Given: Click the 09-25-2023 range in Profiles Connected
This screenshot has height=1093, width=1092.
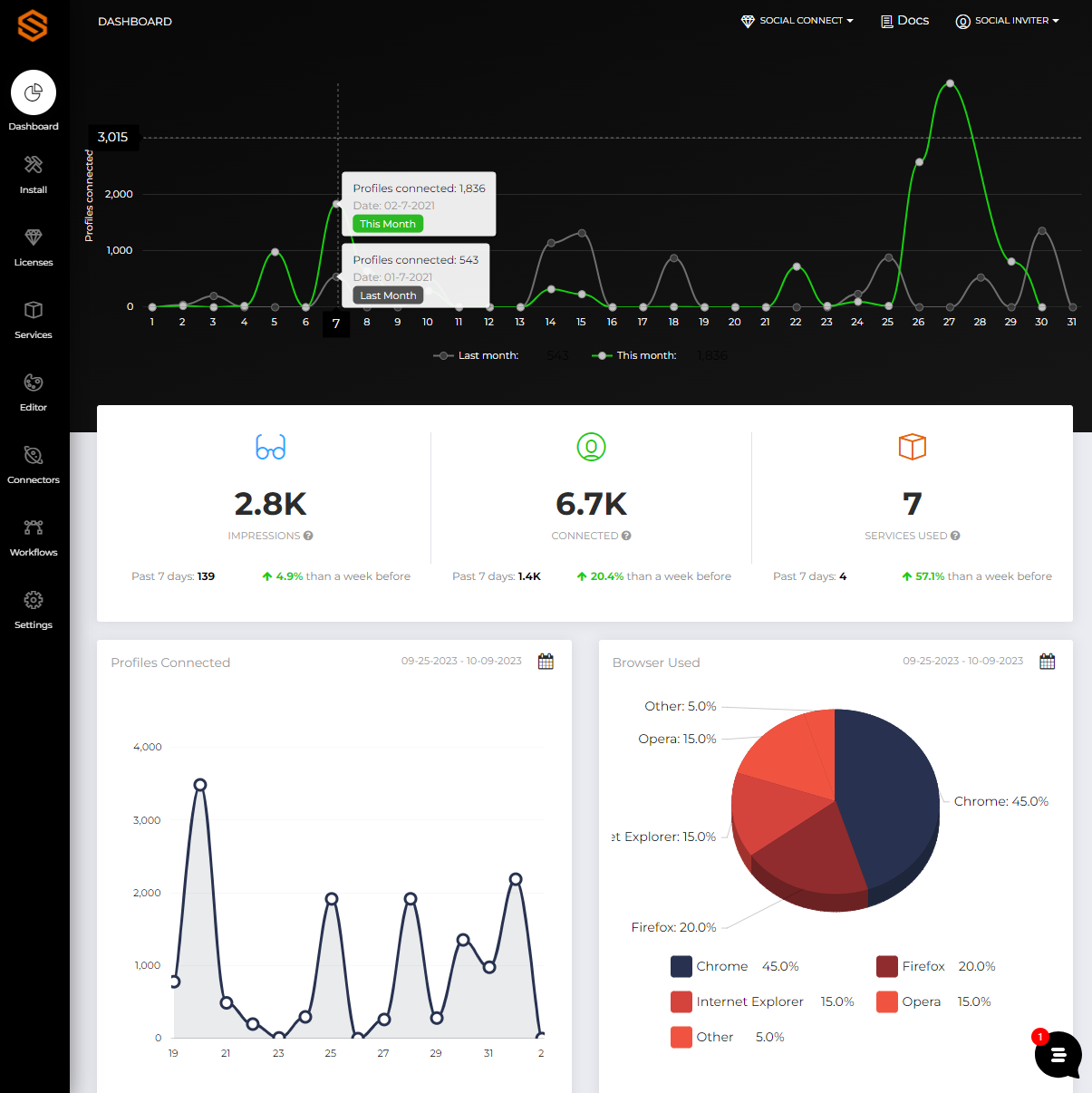Looking at the screenshot, I should [461, 661].
